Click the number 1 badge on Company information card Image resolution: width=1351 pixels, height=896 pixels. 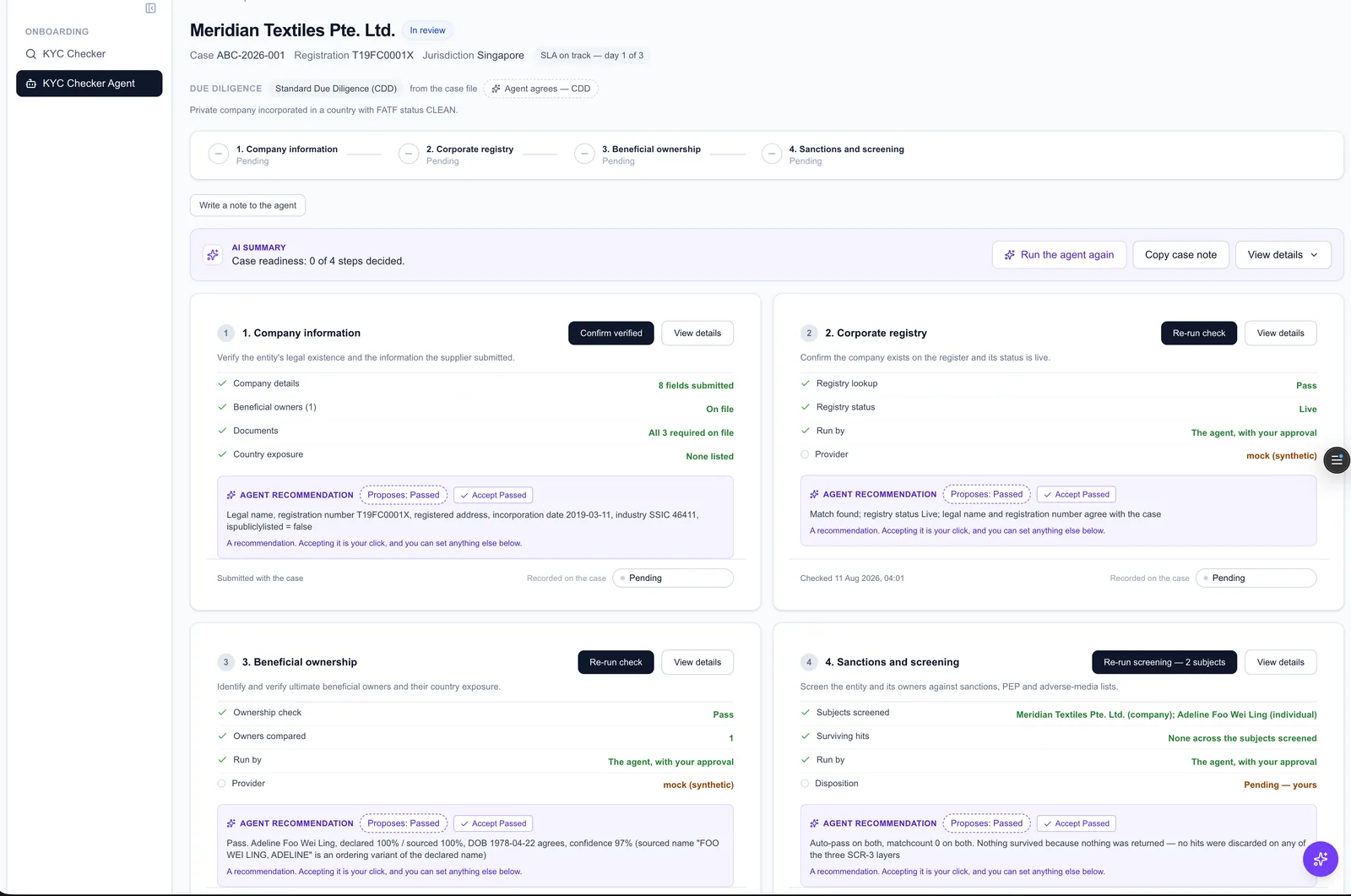point(225,334)
